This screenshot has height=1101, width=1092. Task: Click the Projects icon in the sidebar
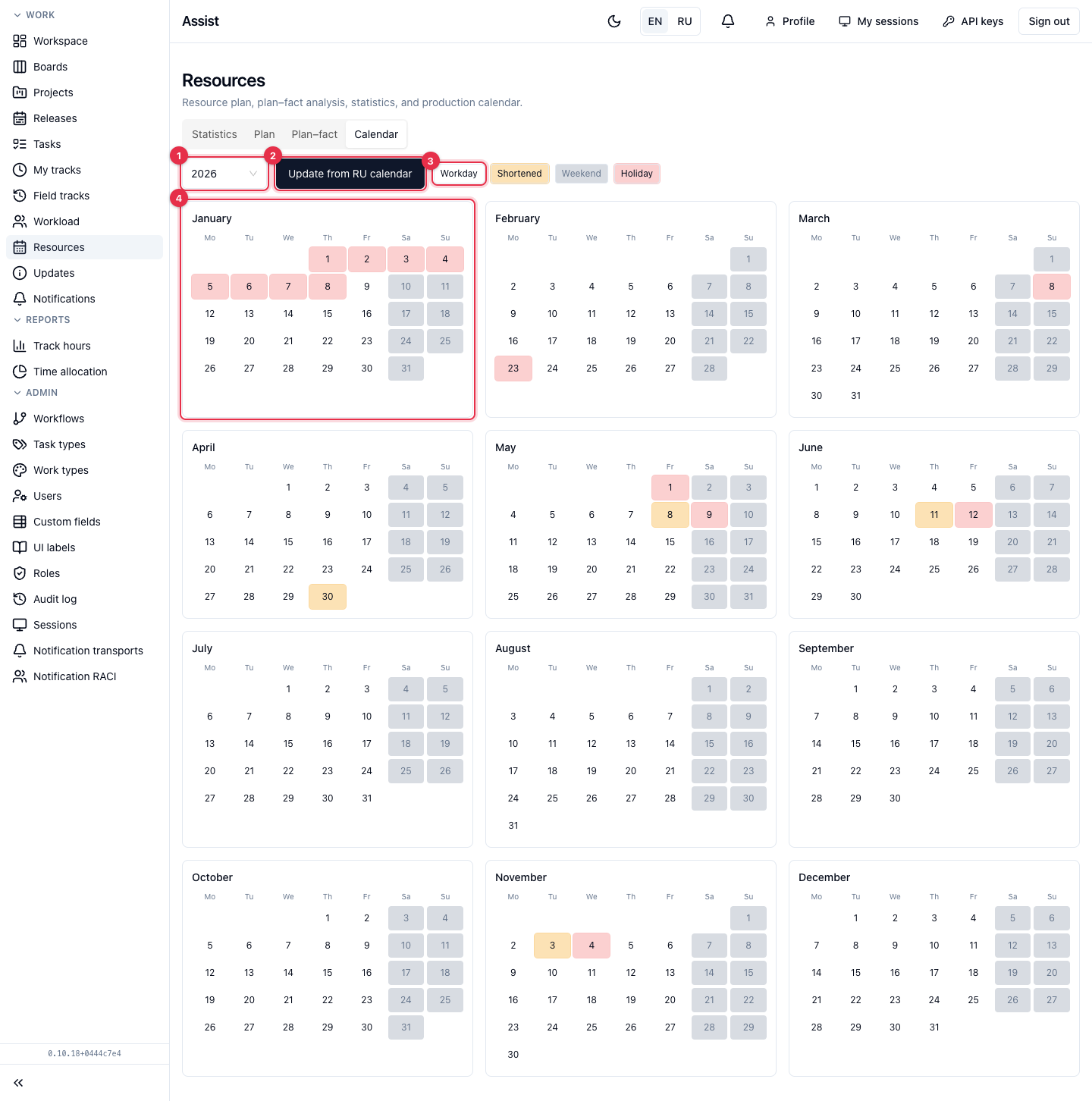click(20, 93)
